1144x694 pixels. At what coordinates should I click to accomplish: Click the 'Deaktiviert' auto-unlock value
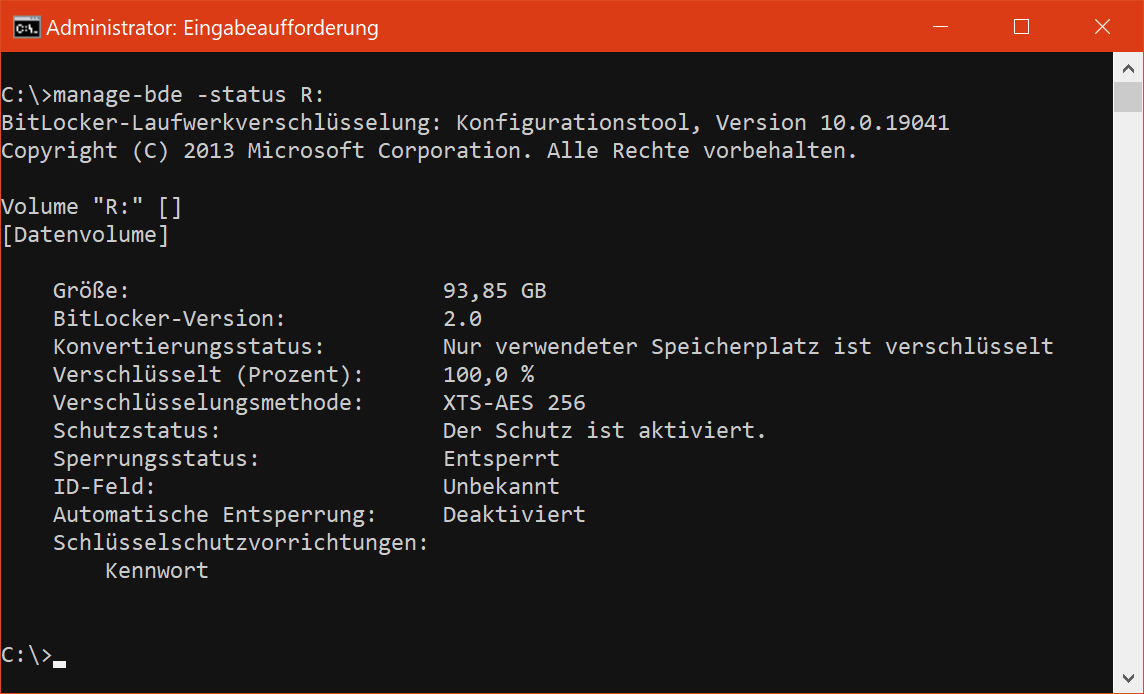click(514, 514)
